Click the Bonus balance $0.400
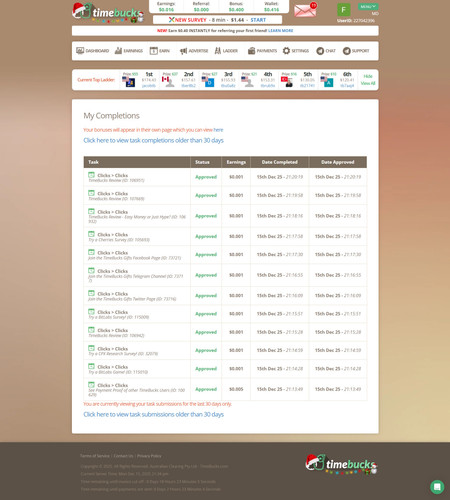The height and width of the screenshot is (500, 450). point(236,10)
